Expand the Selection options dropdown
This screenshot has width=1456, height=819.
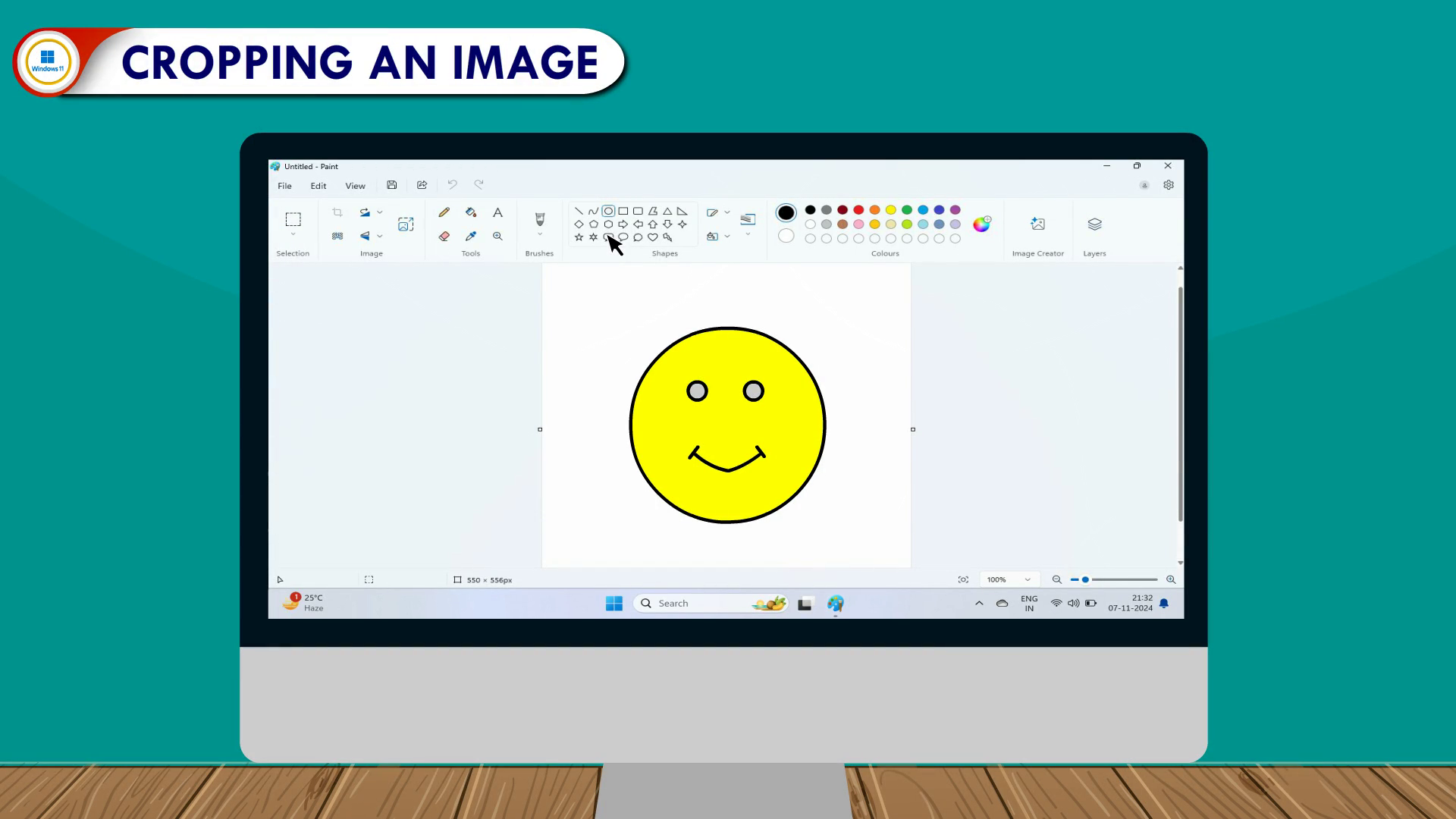pyautogui.click(x=293, y=235)
